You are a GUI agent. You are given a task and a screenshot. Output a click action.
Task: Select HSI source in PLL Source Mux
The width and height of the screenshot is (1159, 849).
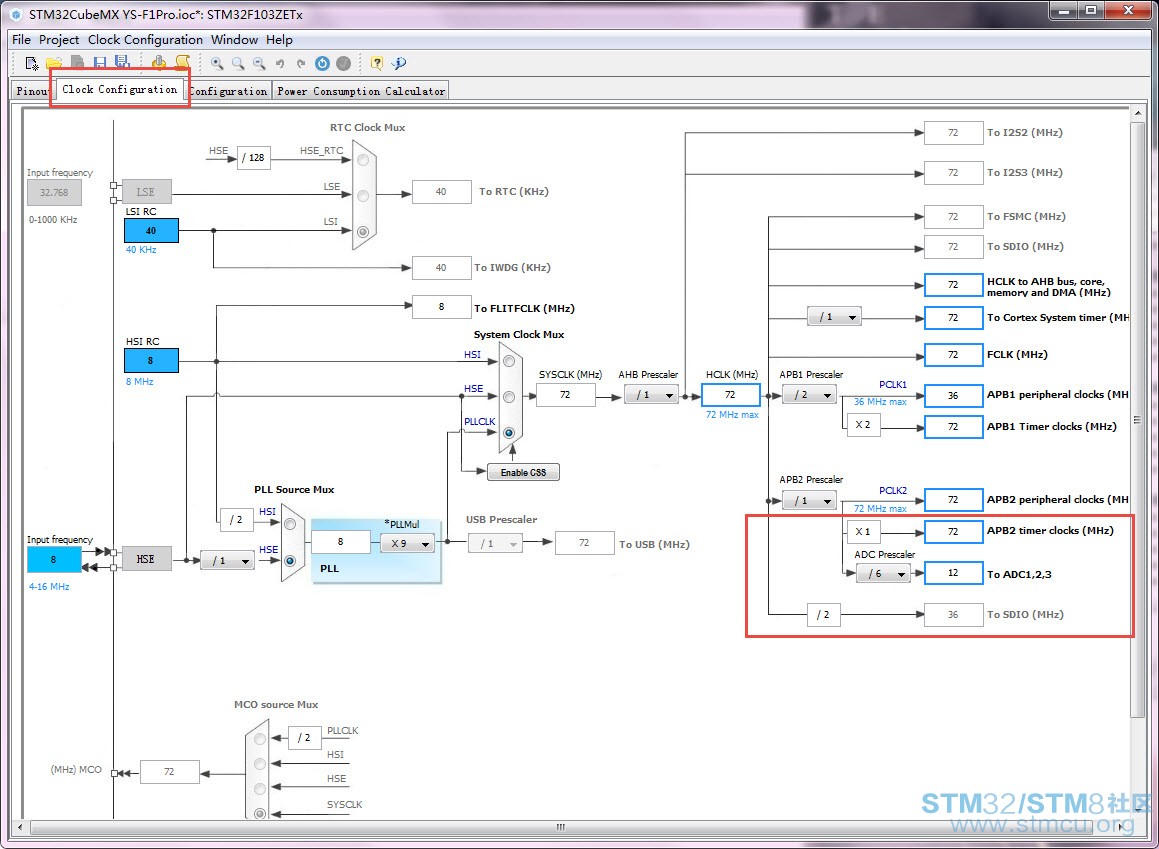tap(290, 524)
